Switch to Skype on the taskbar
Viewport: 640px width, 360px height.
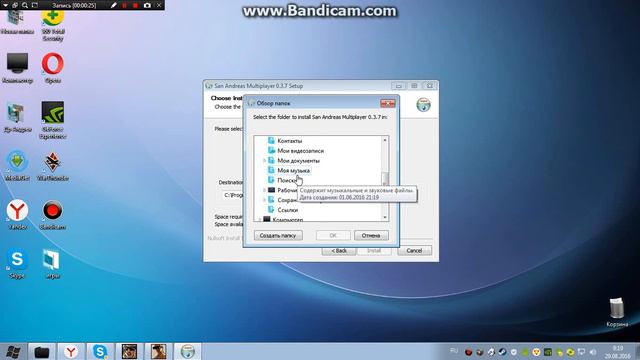pyautogui.click(x=100, y=352)
